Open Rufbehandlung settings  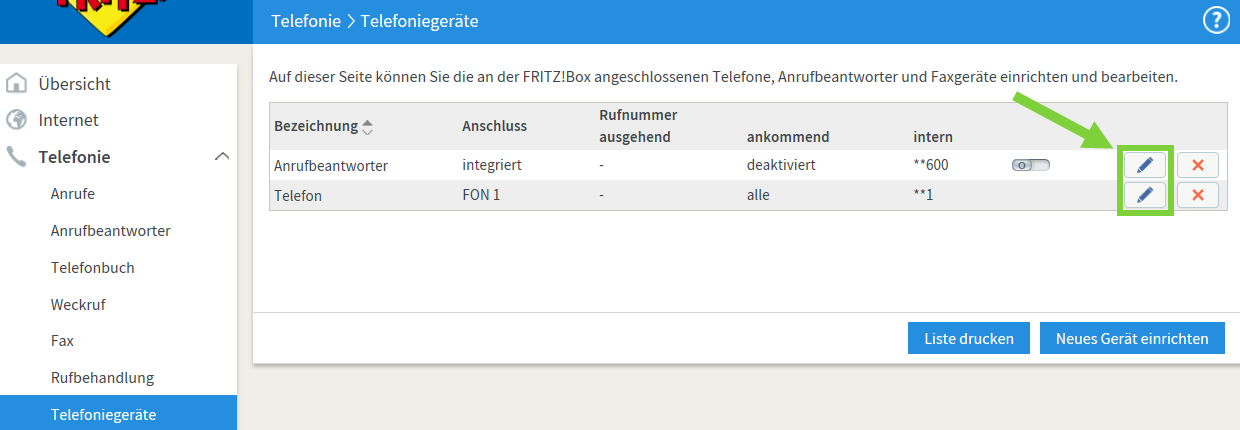tap(102, 378)
